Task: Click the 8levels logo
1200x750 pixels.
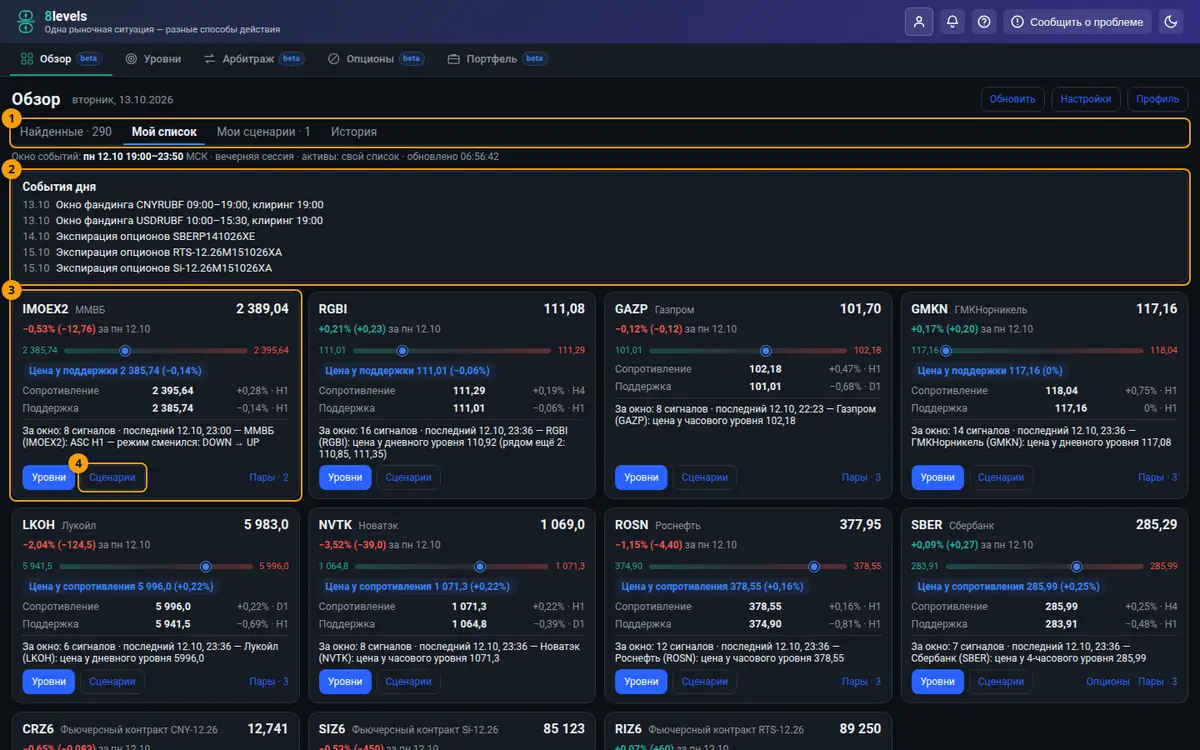Action: [26, 22]
